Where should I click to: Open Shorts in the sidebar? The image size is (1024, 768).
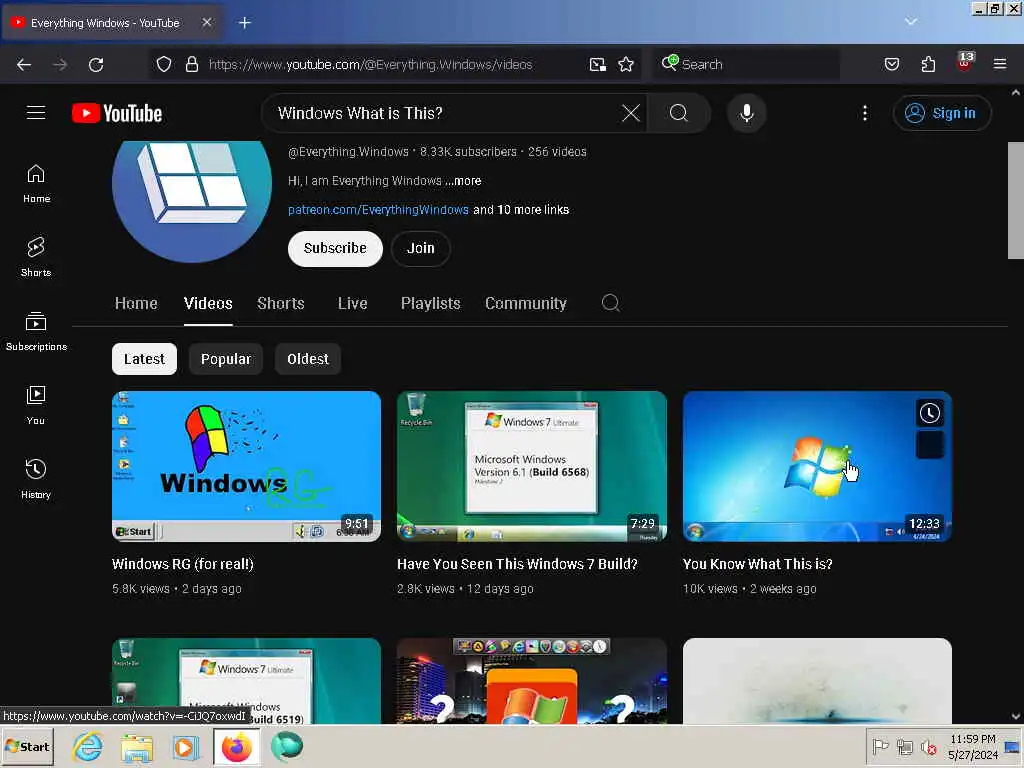[36, 257]
